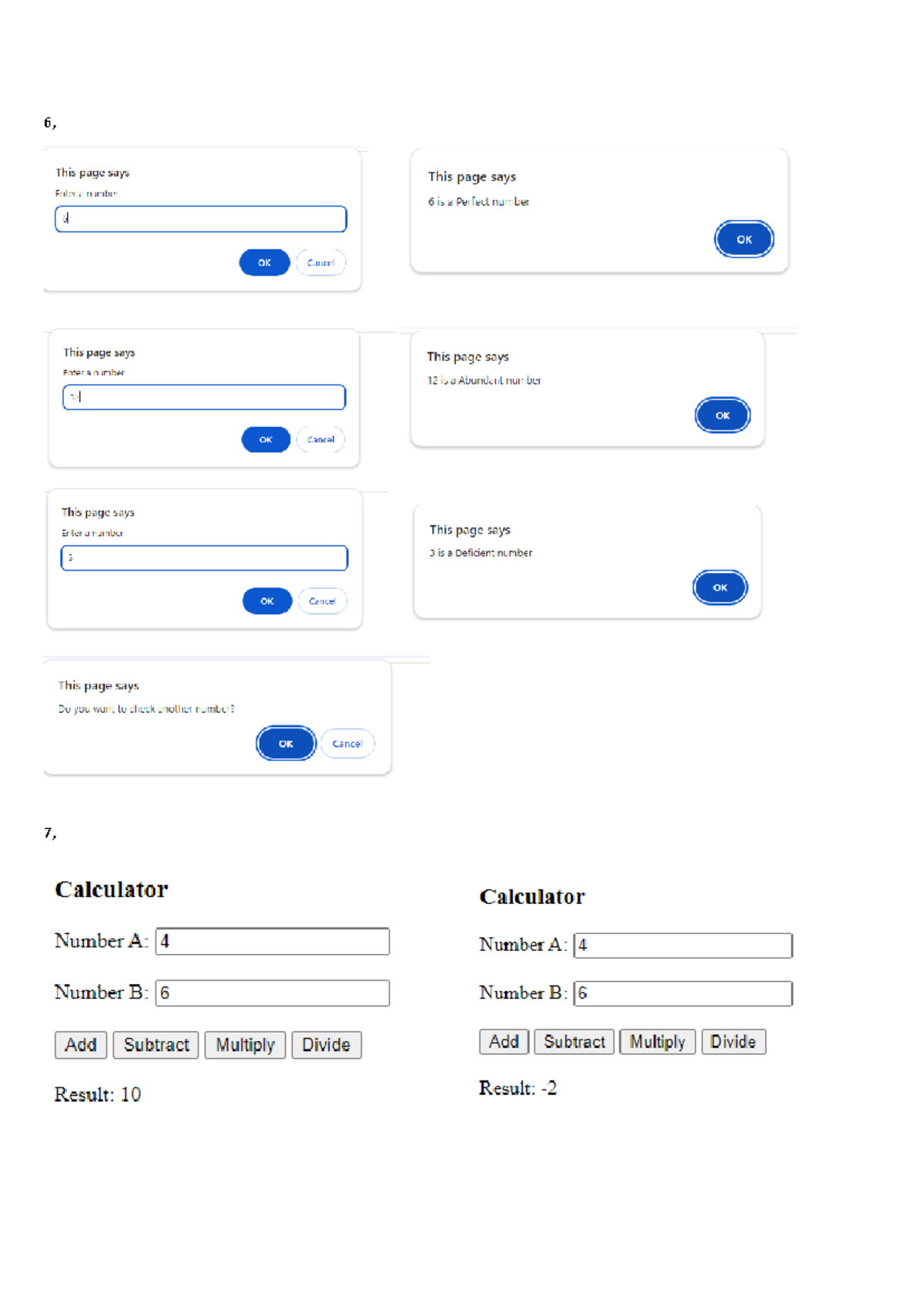
Task: Click Cancel on the third prompt dialog
Action: pos(322,601)
